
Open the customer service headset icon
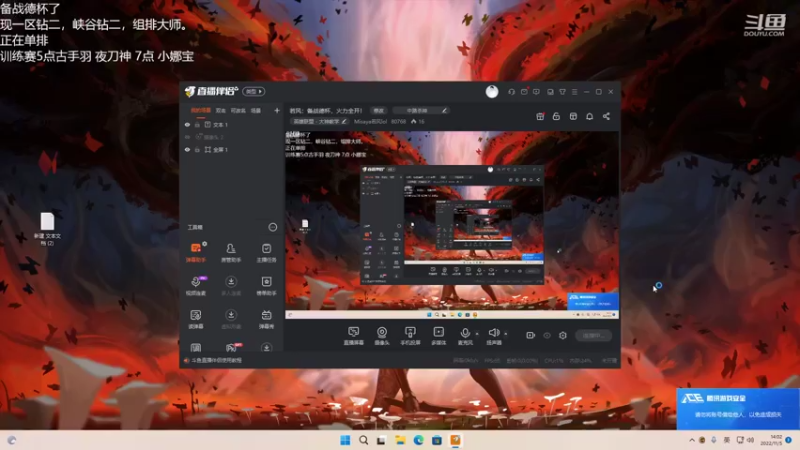pyautogui.click(x=511, y=92)
